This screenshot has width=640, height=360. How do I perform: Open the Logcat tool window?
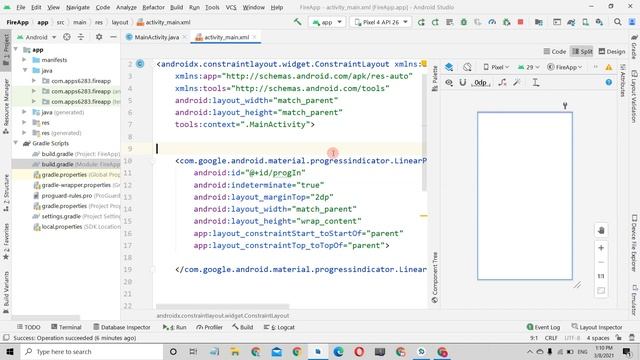click(279, 327)
